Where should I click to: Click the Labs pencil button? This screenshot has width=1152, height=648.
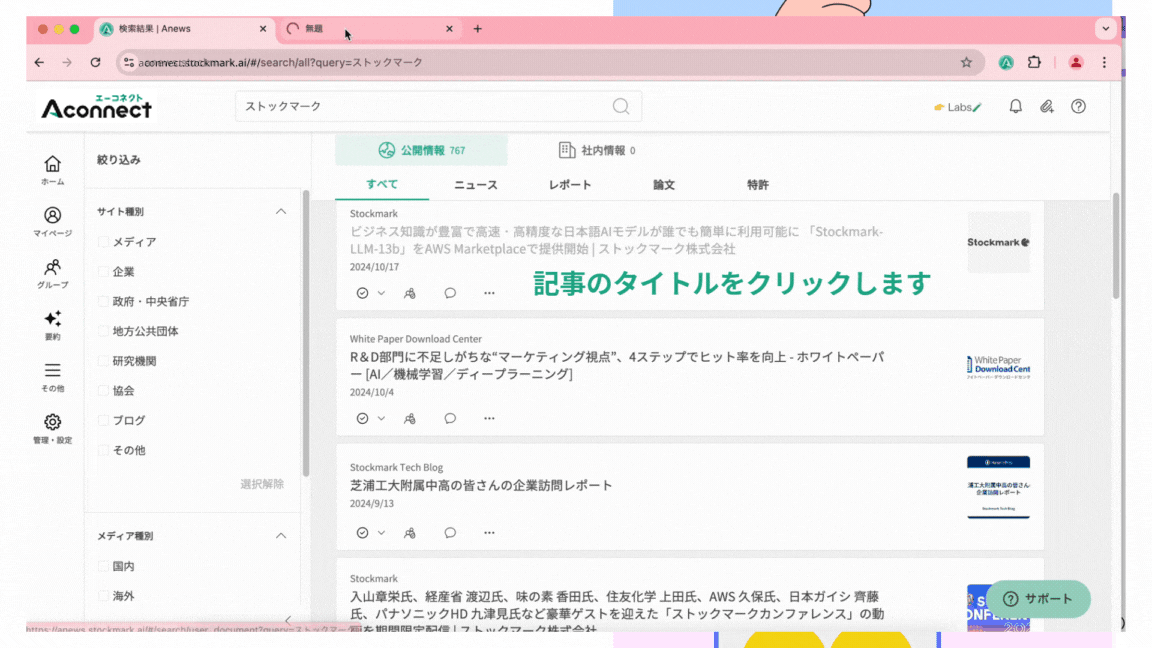(958, 107)
